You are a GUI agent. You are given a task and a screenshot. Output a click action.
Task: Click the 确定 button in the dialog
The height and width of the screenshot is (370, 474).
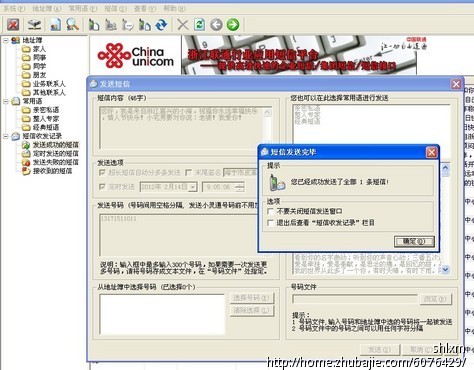click(x=414, y=241)
